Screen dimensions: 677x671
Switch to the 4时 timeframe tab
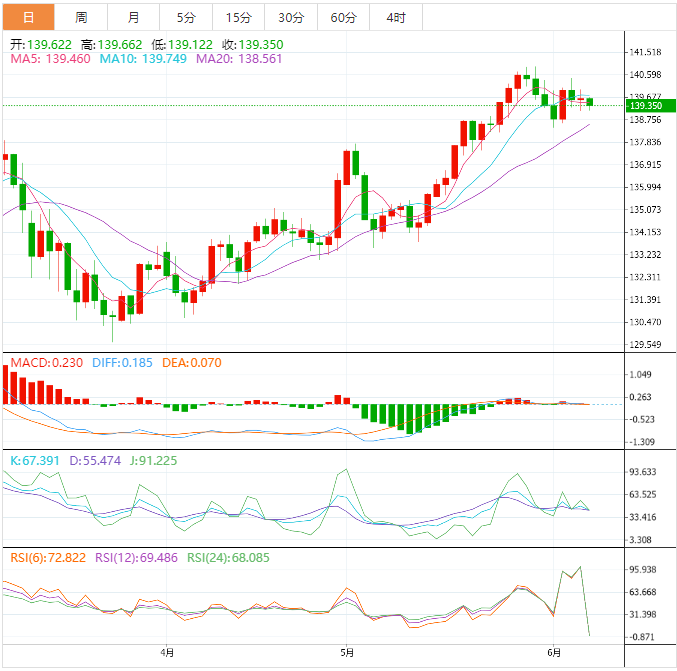click(x=396, y=18)
